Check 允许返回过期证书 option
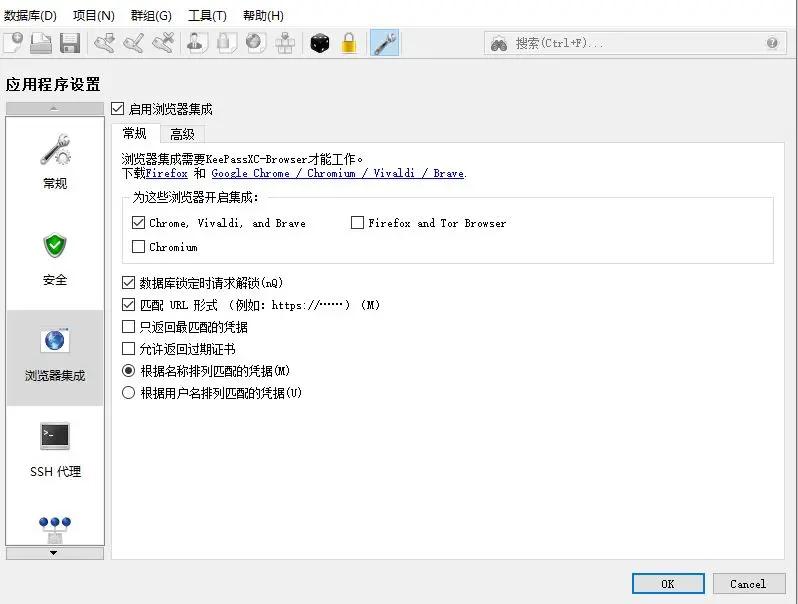The width and height of the screenshot is (798, 604). [128, 349]
